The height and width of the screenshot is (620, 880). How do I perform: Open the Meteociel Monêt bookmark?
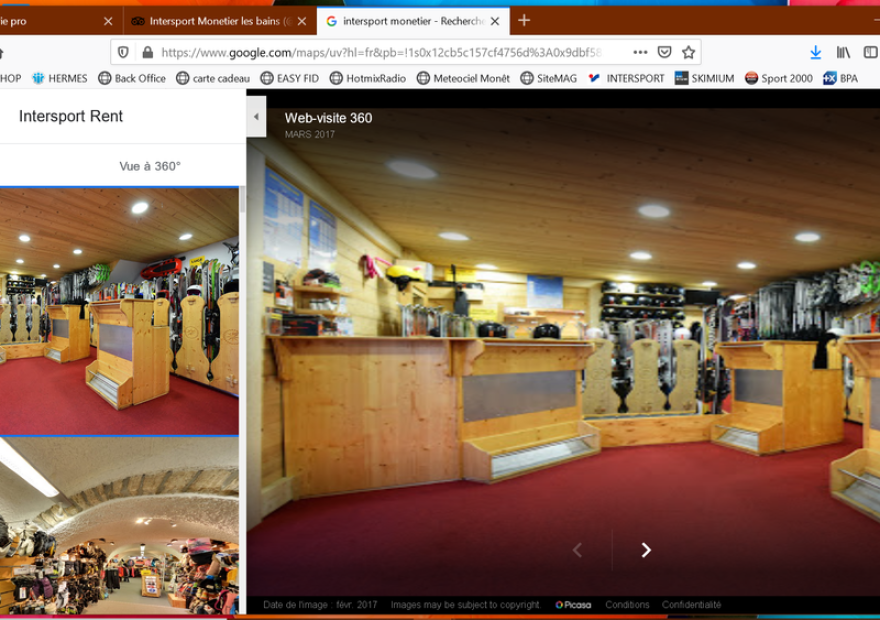coord(463,79)
